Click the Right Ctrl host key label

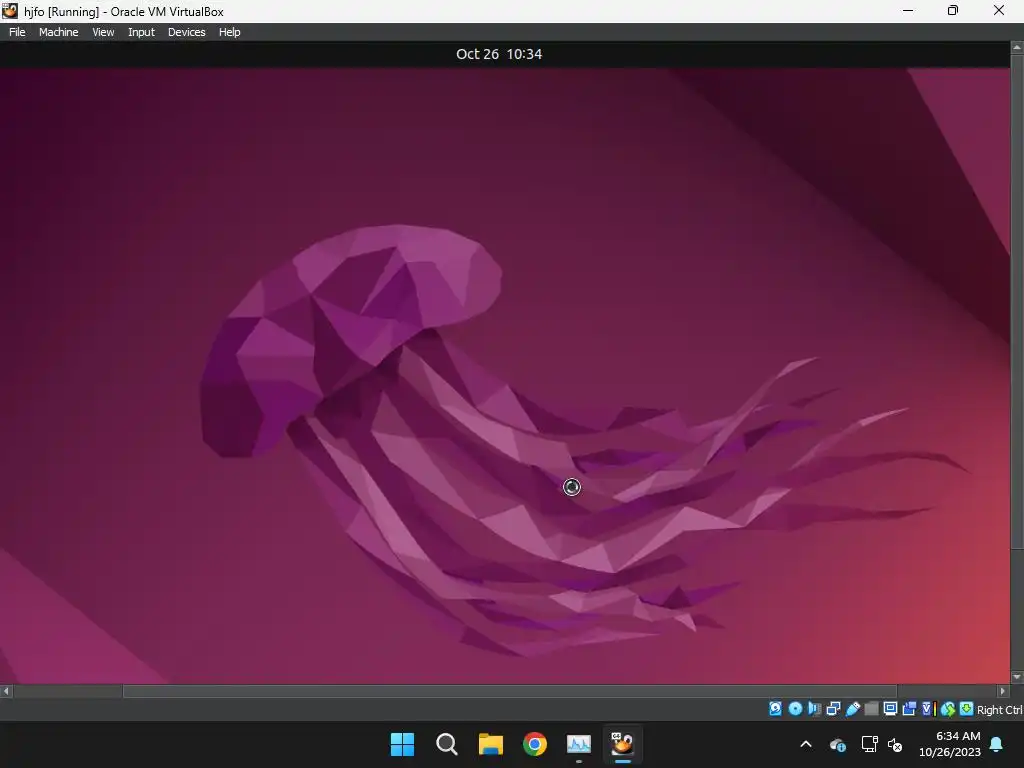click(x=1000, y=710)
